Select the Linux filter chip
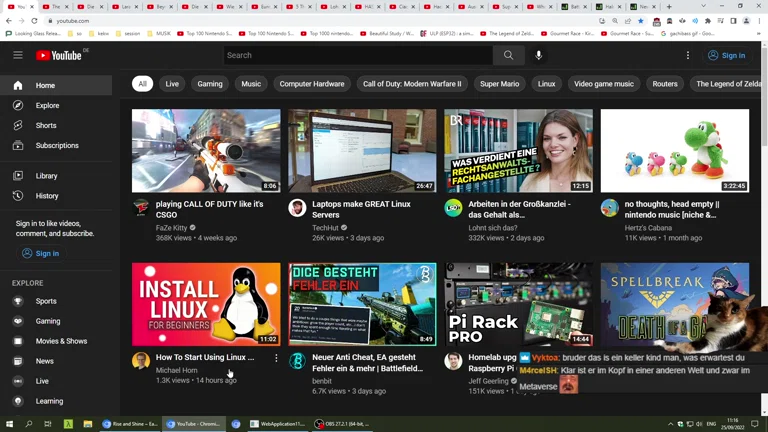 coord(546,84)
